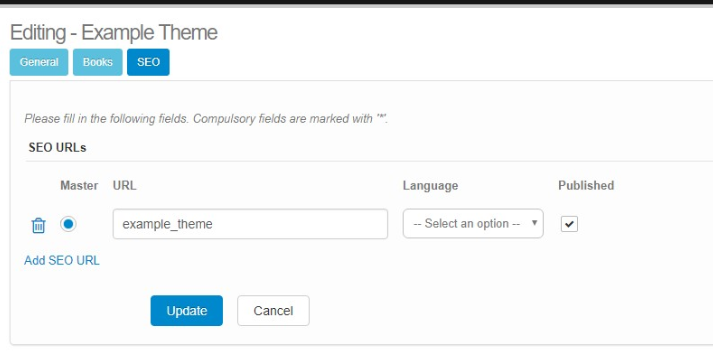Viewport: 713px width, 364px height.
Task: Click the Update button
Action: point(187,311)
